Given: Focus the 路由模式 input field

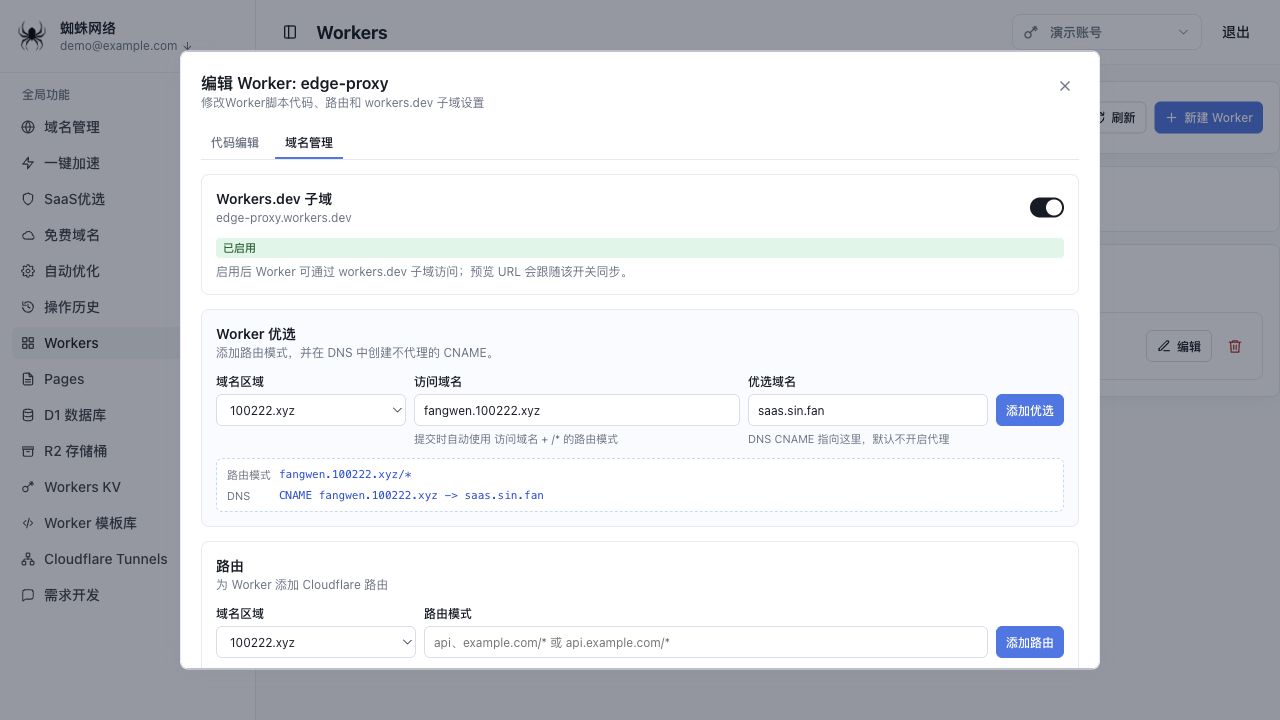Looking at the screenshot, I should (x=706, y=642).
